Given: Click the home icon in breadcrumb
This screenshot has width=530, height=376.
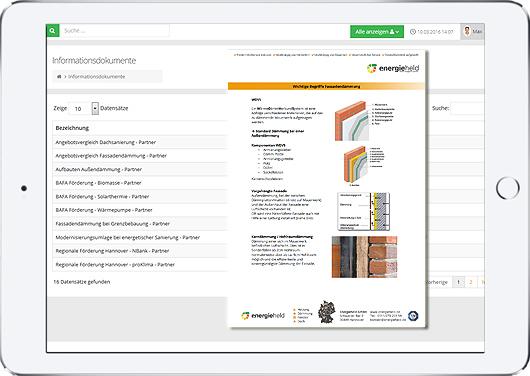Looking at the screenshot, I should coord(59,77).
